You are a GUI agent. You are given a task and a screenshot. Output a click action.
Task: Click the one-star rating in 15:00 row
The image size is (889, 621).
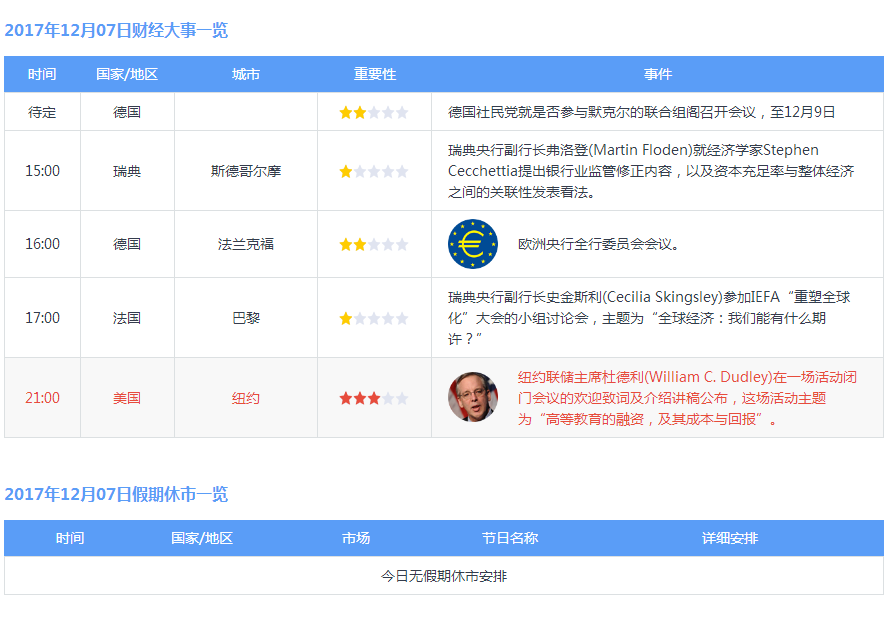[x=374, y=171]
